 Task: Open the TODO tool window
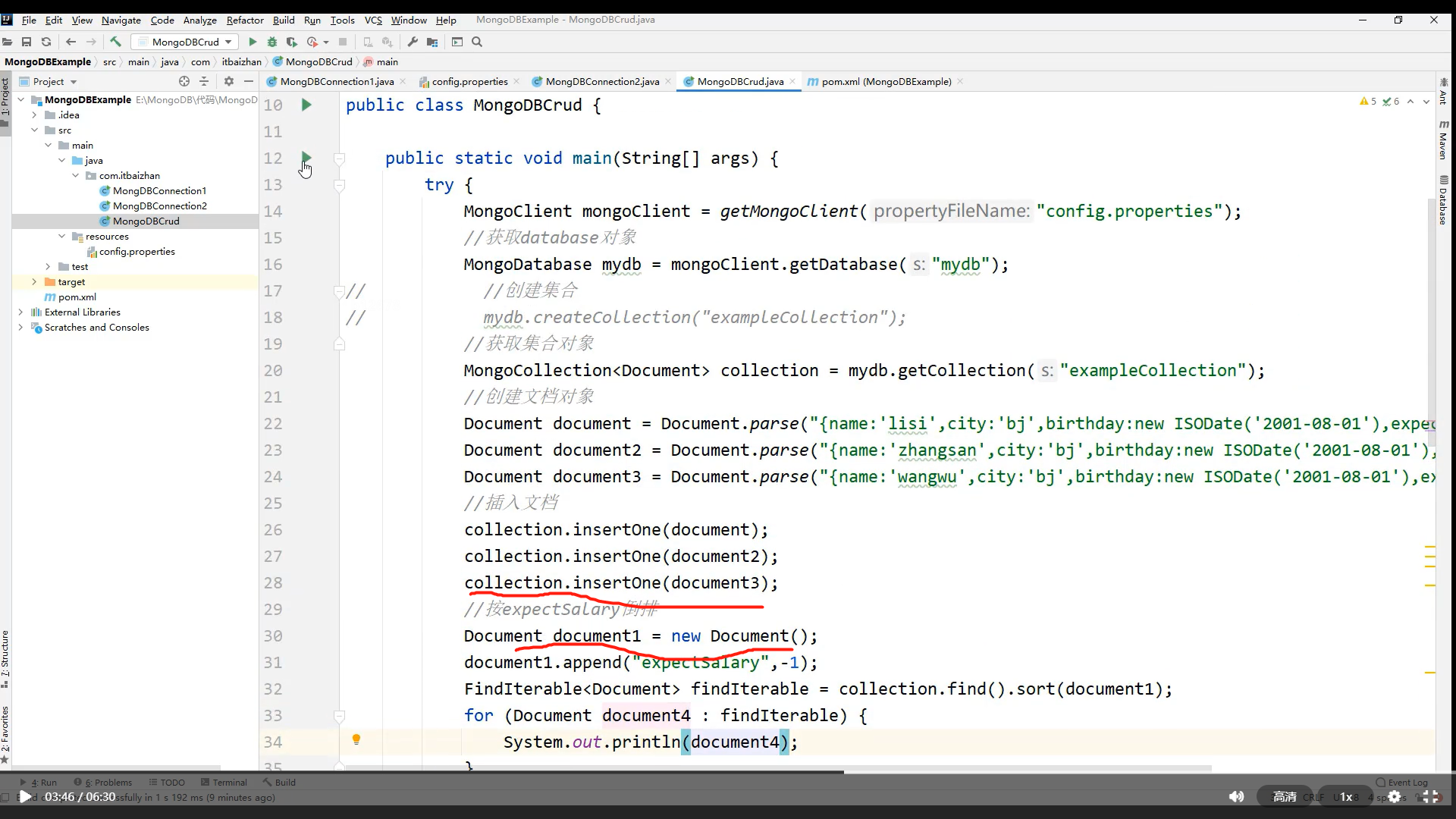[x=167, y=782]
